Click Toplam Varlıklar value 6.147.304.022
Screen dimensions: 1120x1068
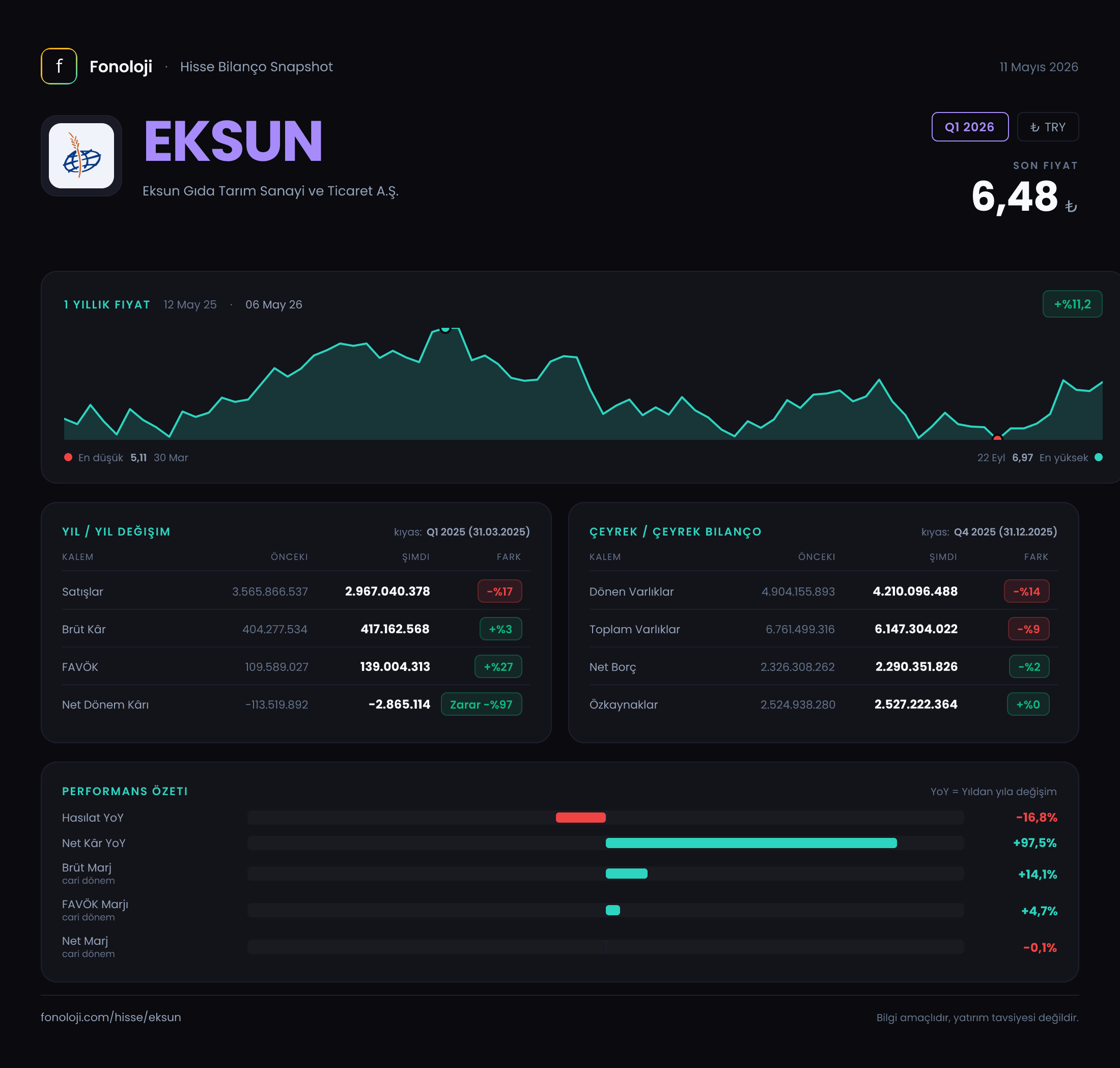[x=915, y=629]
